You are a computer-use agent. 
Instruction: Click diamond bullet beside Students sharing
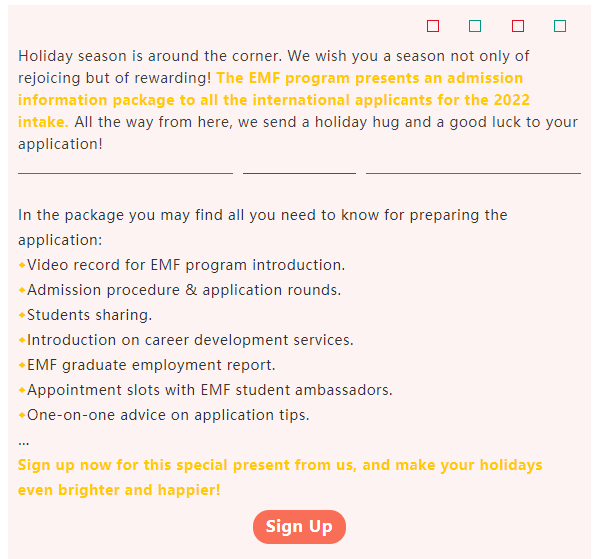22,316
